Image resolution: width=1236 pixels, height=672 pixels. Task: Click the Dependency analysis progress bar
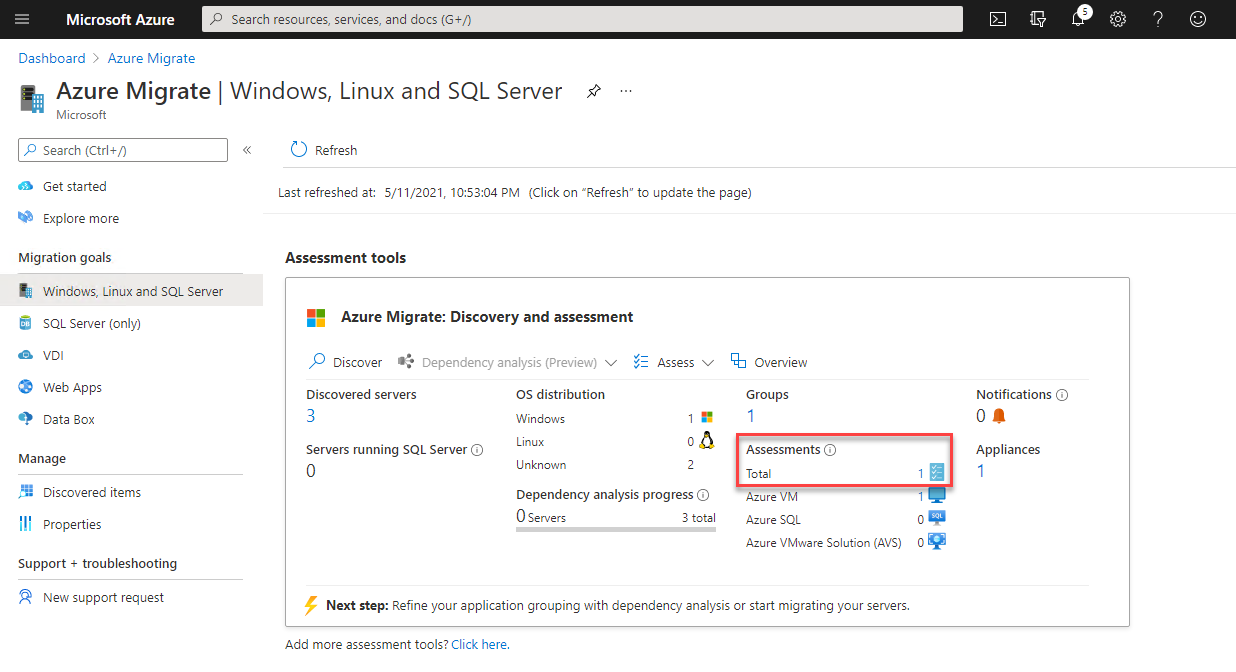[616, 529]
